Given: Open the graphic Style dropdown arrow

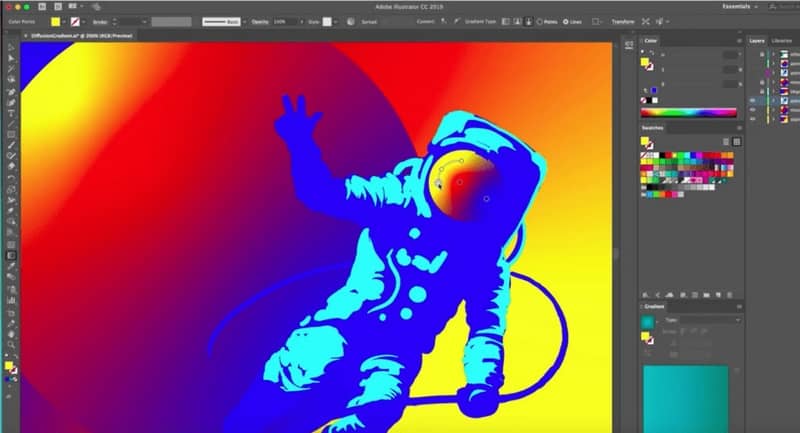Looking at the screenshot, I should (336, 22).
